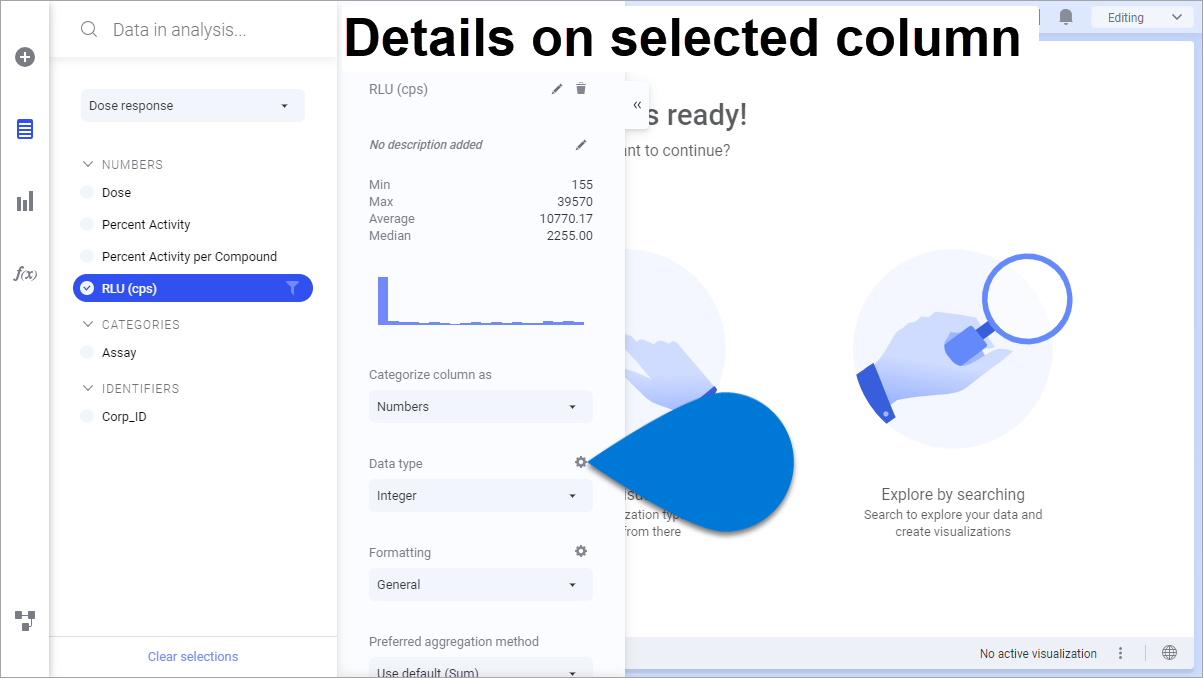
Task: Open the Visualization types bar chart icon
Action: coord(25,201)
